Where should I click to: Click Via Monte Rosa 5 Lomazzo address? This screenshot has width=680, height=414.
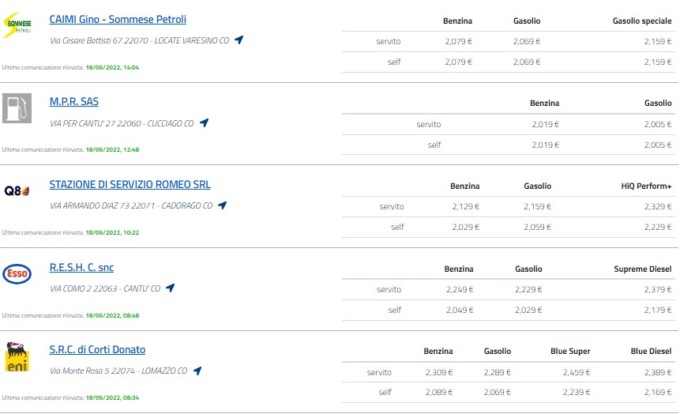tap(118, 371)
